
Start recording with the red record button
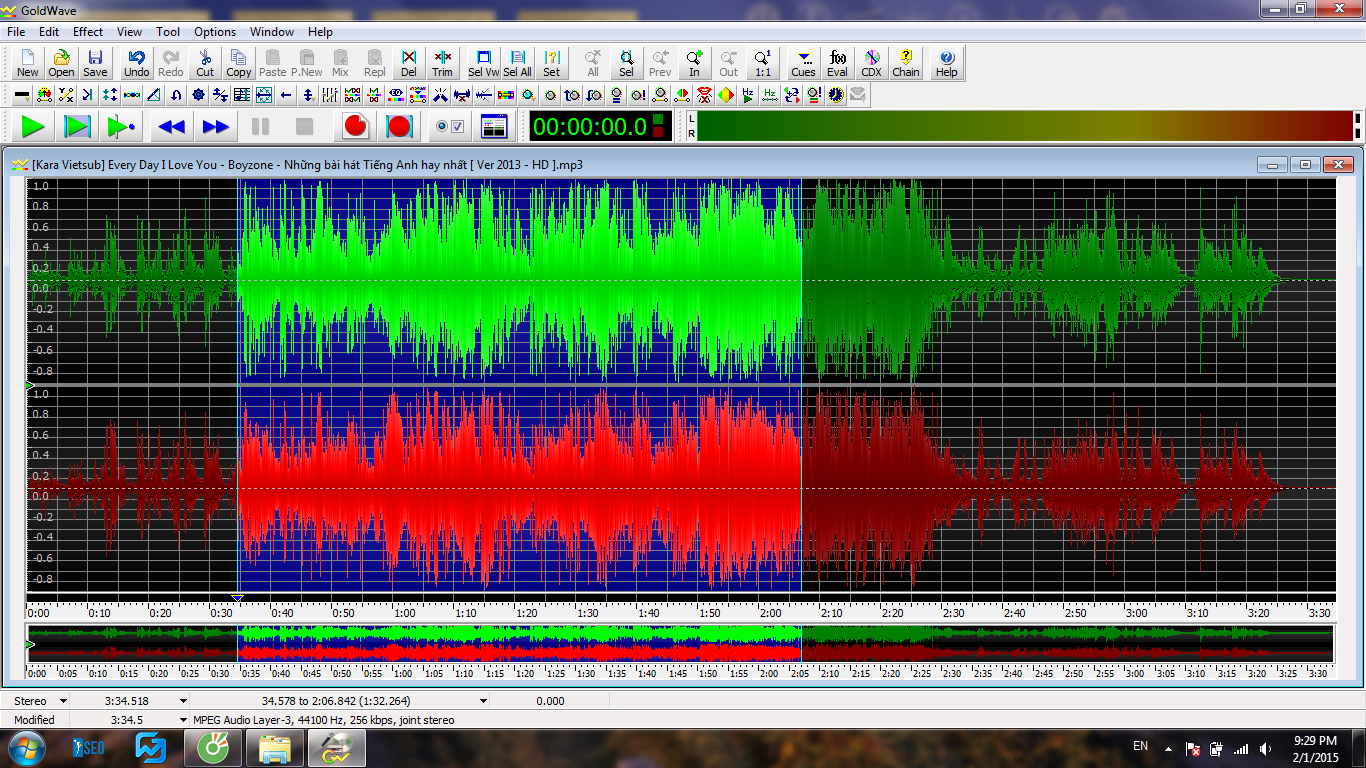(355, 127)
